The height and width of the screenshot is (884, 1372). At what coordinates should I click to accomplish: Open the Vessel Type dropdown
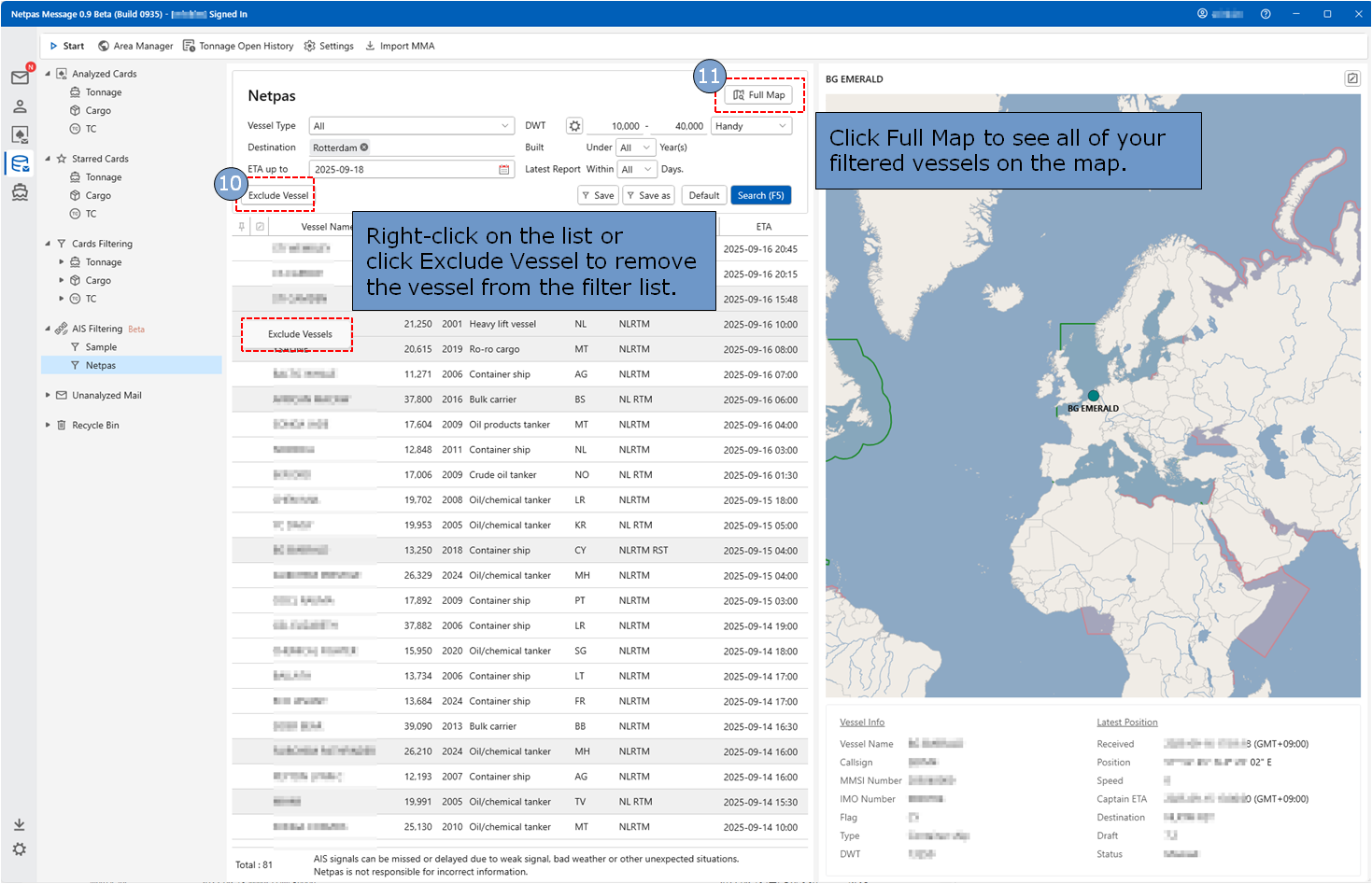(411, 126)
